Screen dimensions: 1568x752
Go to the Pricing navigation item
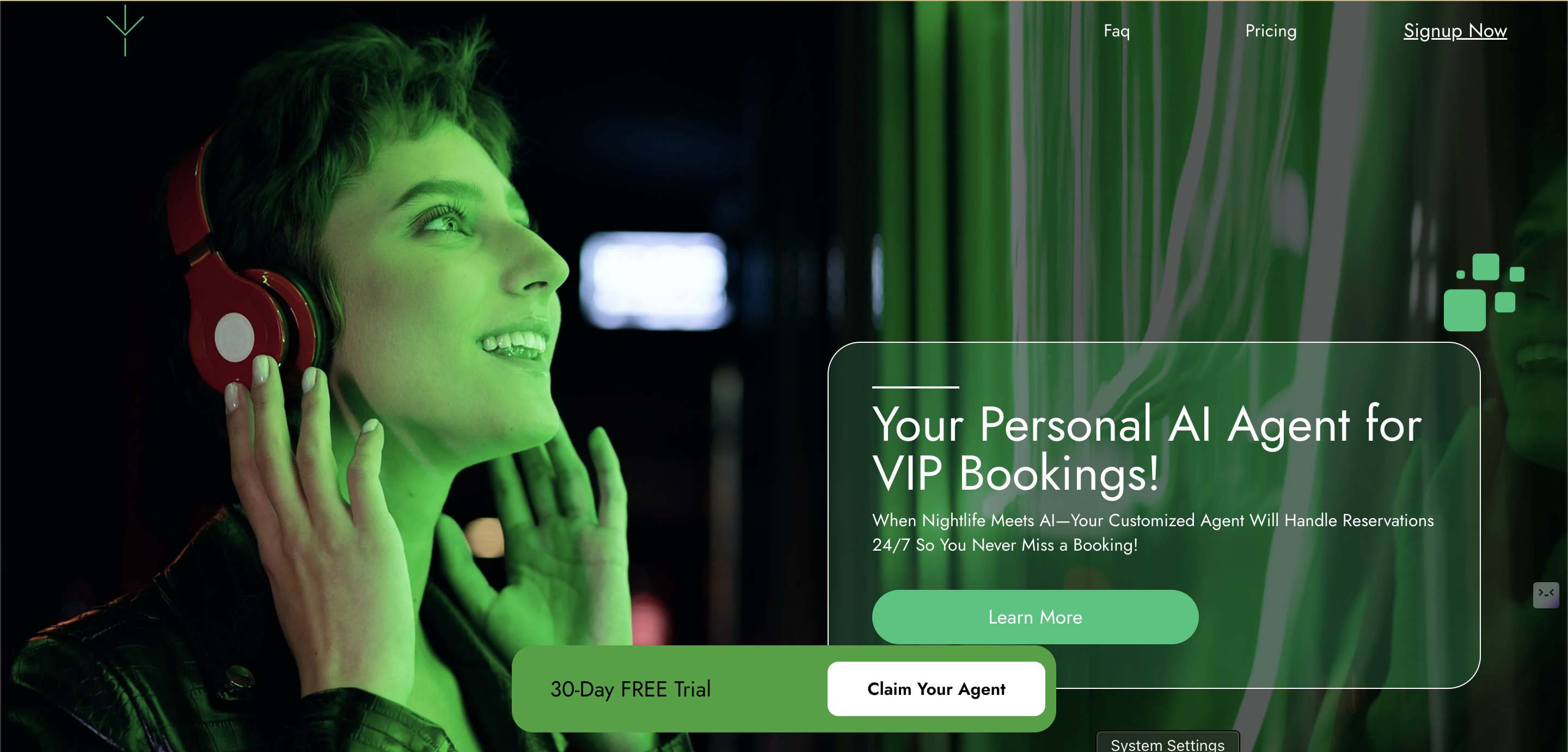point(1270,31)
